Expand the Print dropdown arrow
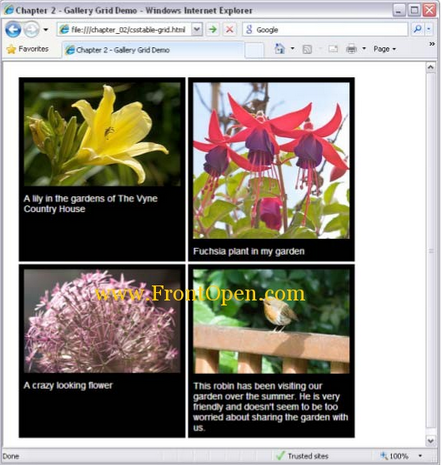Image resolution: width=441 pixels, height=465 pixels. coord(364,49)
